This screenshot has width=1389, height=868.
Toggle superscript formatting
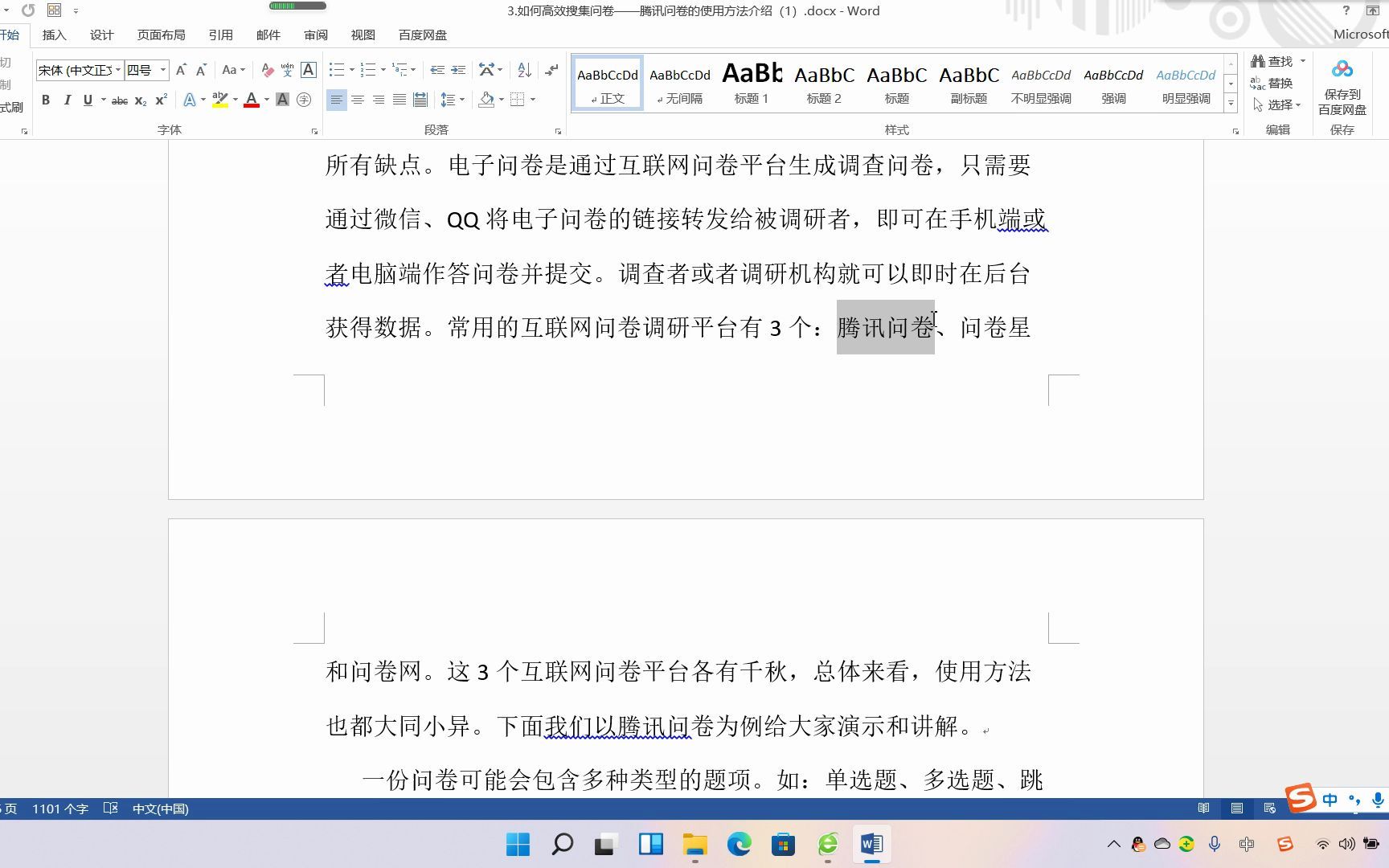pyautogui.click(x=161, y=100)
